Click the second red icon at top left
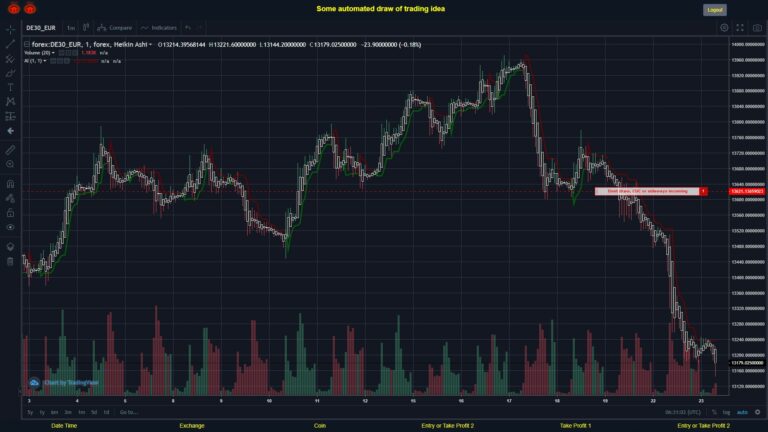The image size is (768, 432). tap(30, 8)
